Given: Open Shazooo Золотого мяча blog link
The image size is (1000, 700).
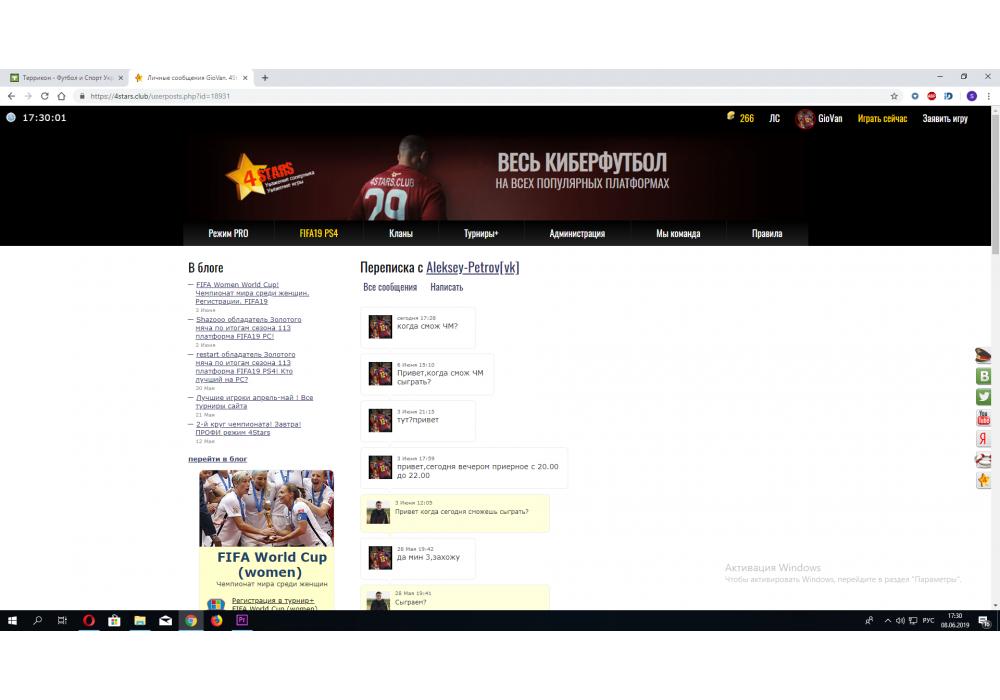Looking at the screenshot, I should click(x=248, y=328).
